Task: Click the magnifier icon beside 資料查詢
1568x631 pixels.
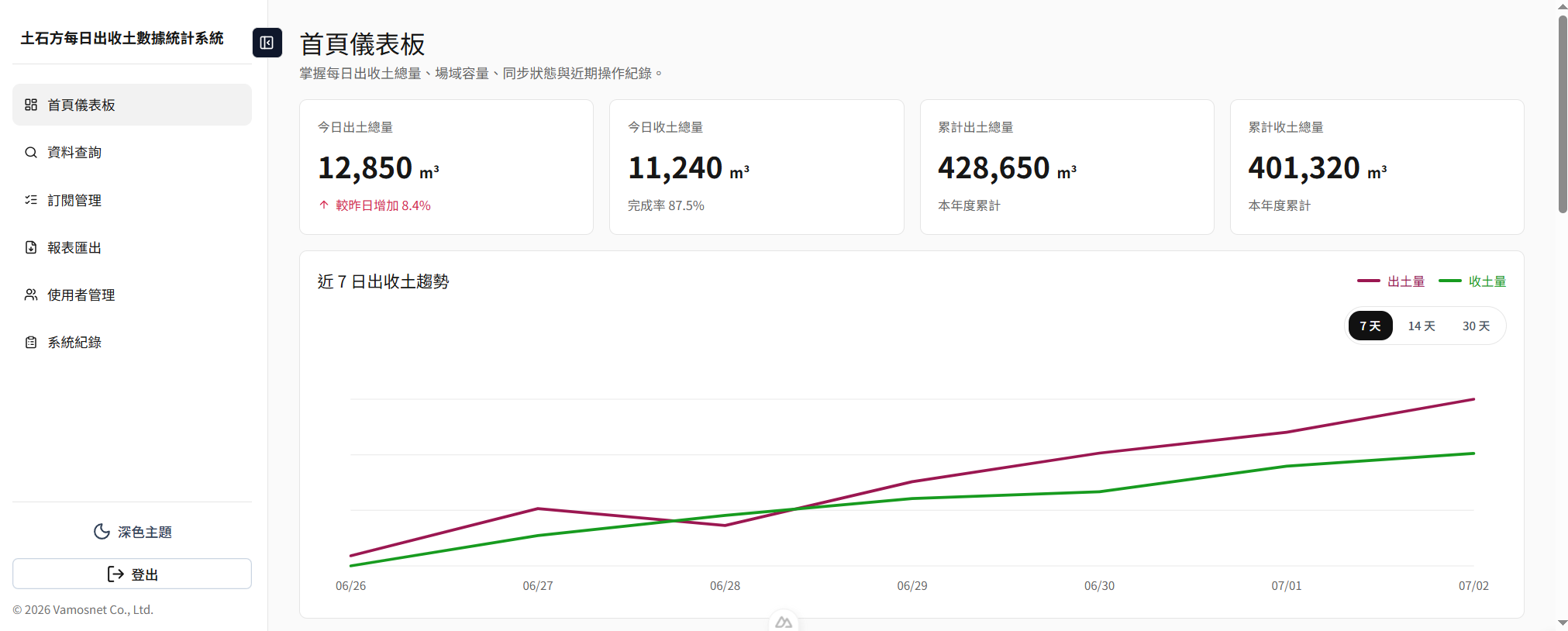Action: click(31, 152)
